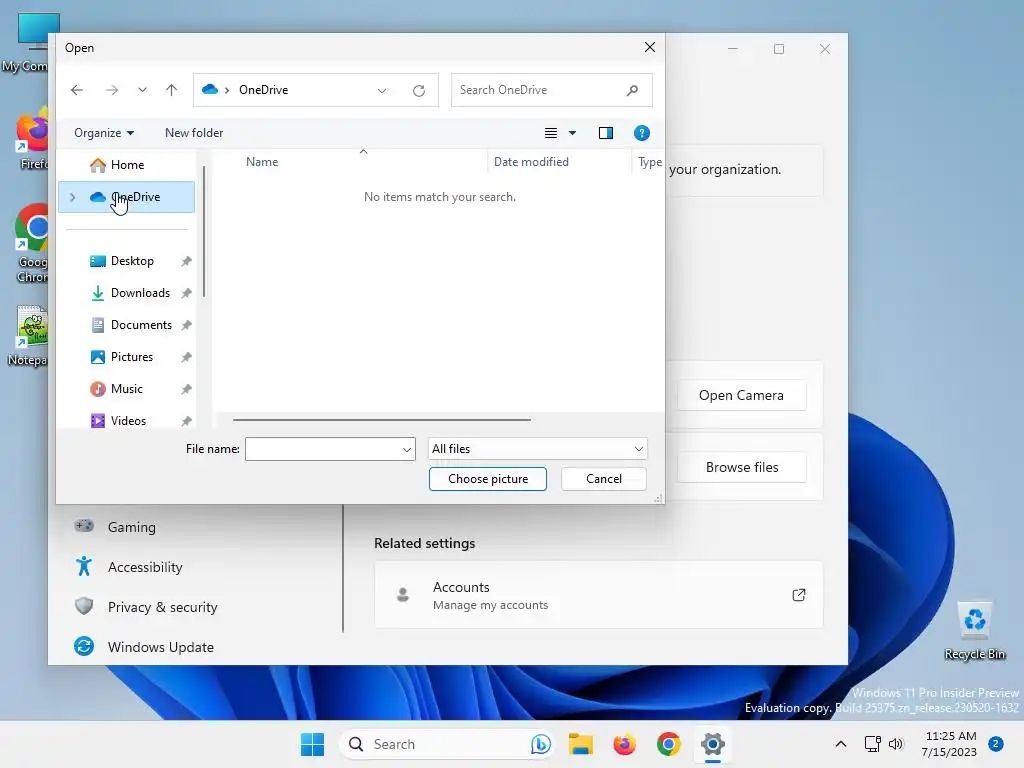This screenshot has height=768, width=1024.
Task: Open the Music quick access folder
Action: click(126, 389)
